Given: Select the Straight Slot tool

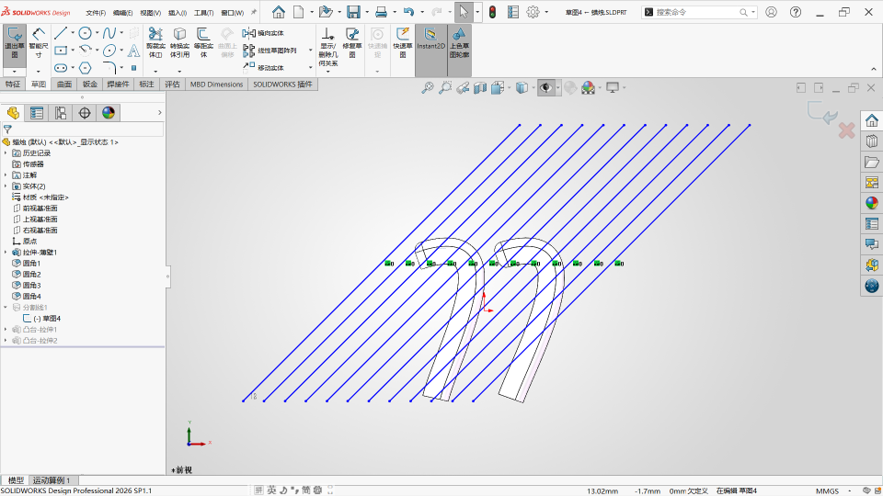Looking at the screenshot, I should pyautogui.click(x=60, y=68).
